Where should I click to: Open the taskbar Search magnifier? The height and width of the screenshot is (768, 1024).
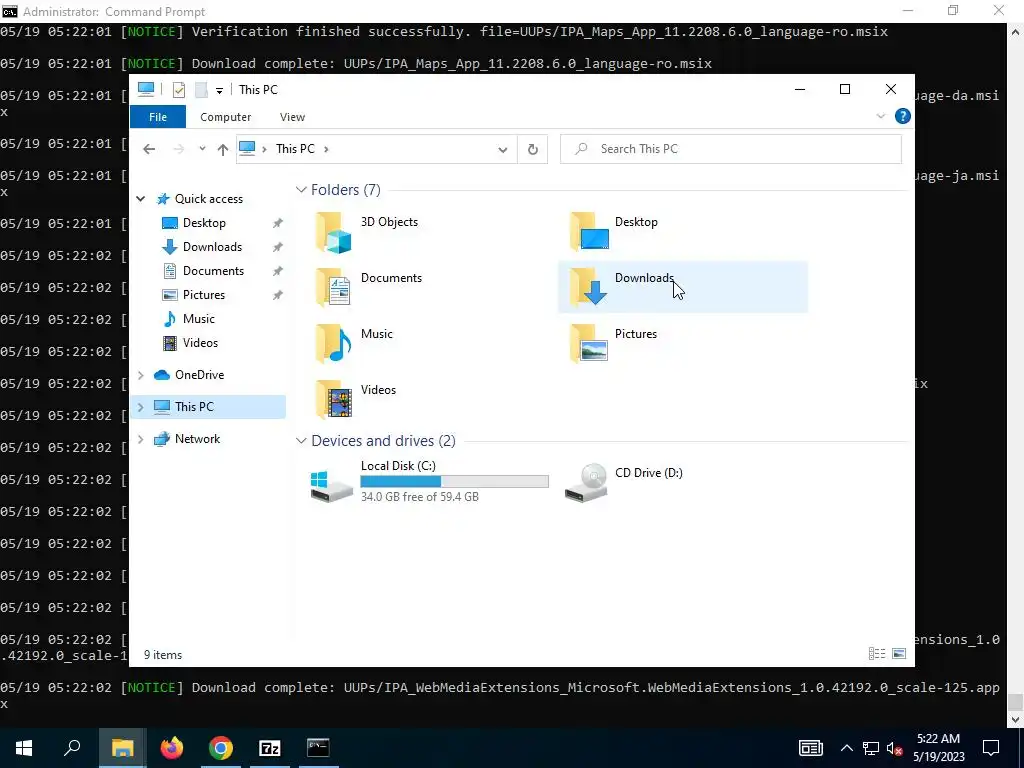[x=72, y=748]
